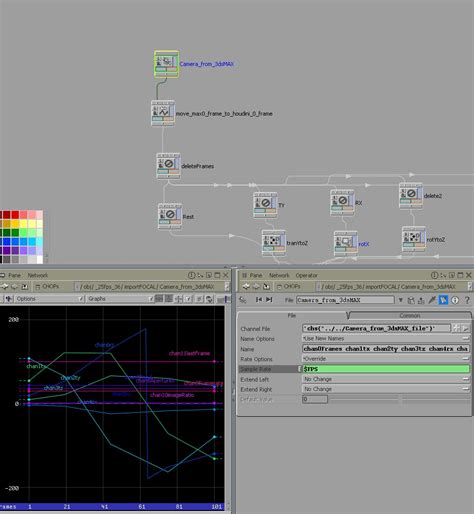Screen dimensions: 474x514
Task: Toggle the Sample Rate expression indicator
Action: 299,369
